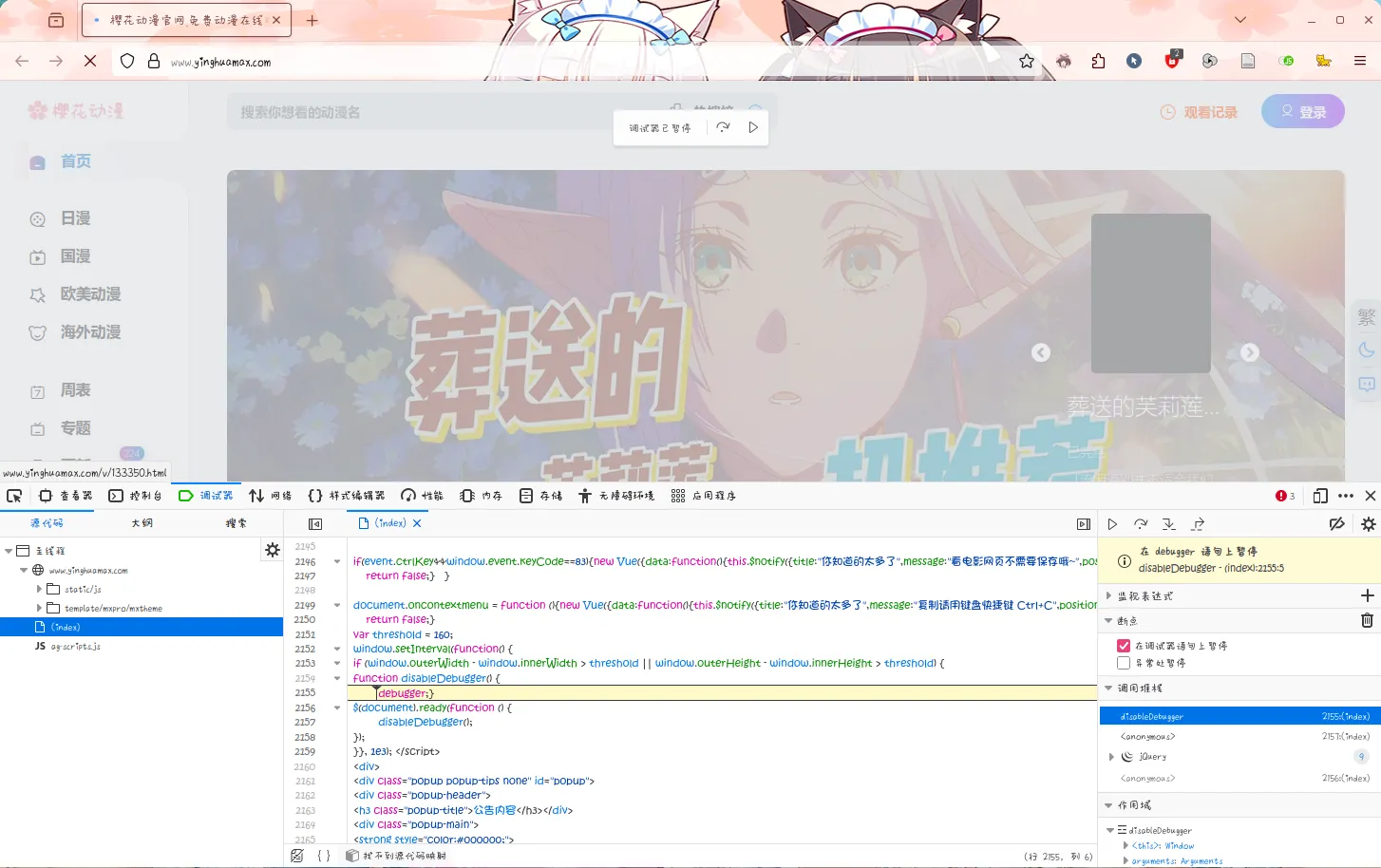Go to next banner carousel slide
1381x868 pixels.
pyautogui.click(x=1250, y=352)
